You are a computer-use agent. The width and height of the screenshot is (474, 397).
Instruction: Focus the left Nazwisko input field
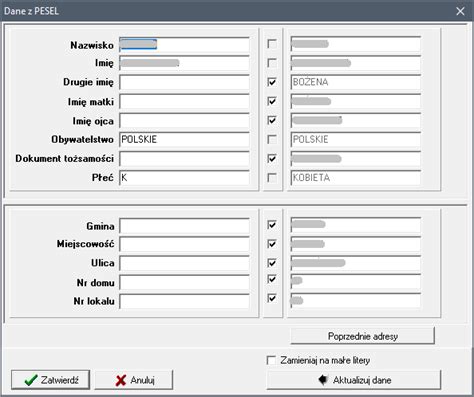pos(184,44)
